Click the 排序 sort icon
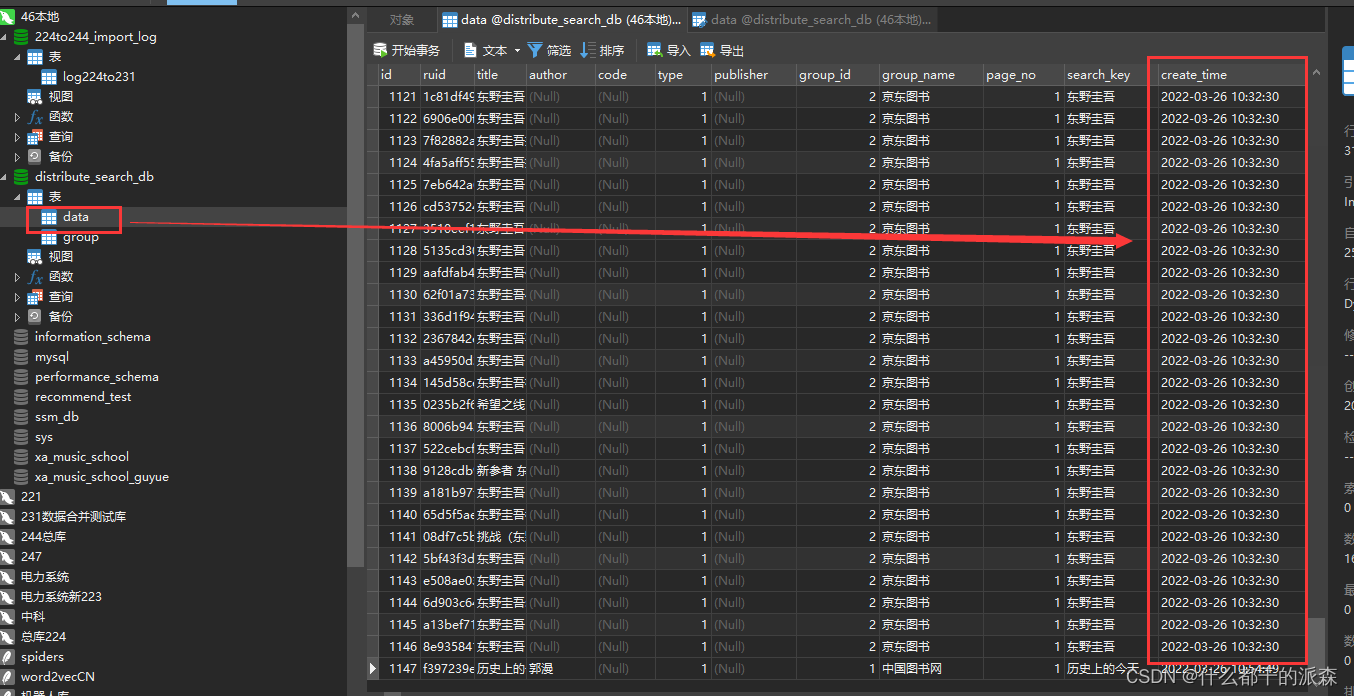This screenshot has width=1354, height=696. click(588, 50)
